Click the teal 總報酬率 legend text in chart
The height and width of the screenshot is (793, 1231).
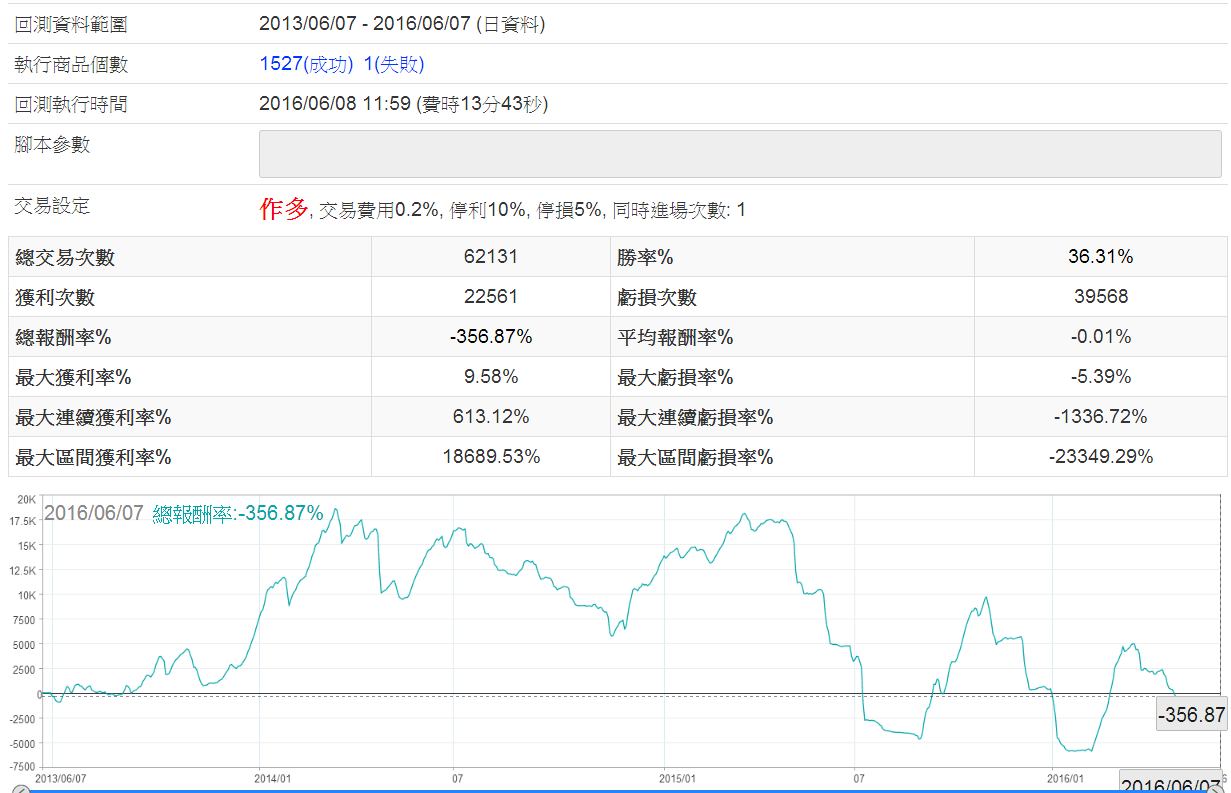(x=238, y=514)
